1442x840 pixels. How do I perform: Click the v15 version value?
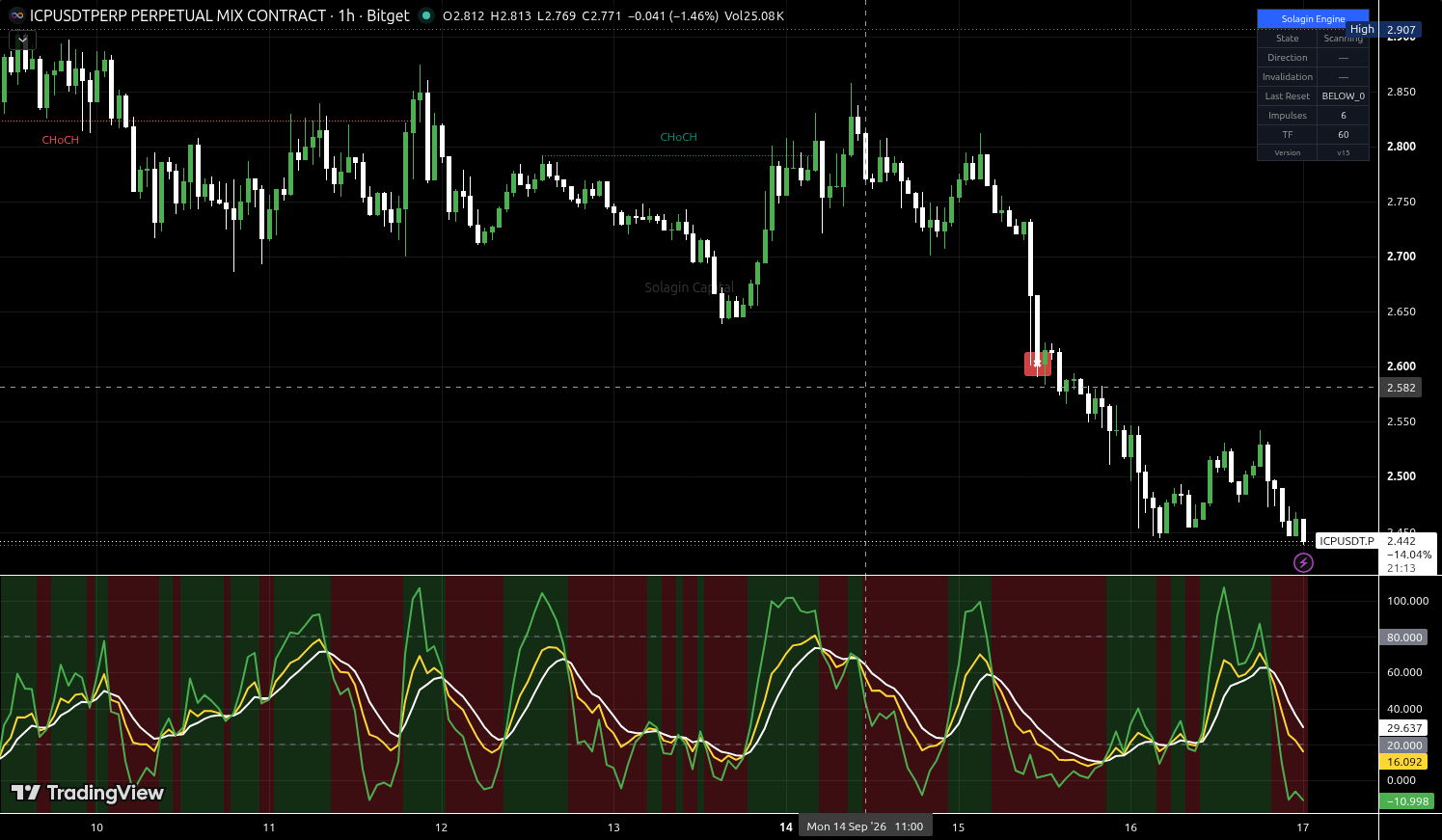(x=1344, y=152)
